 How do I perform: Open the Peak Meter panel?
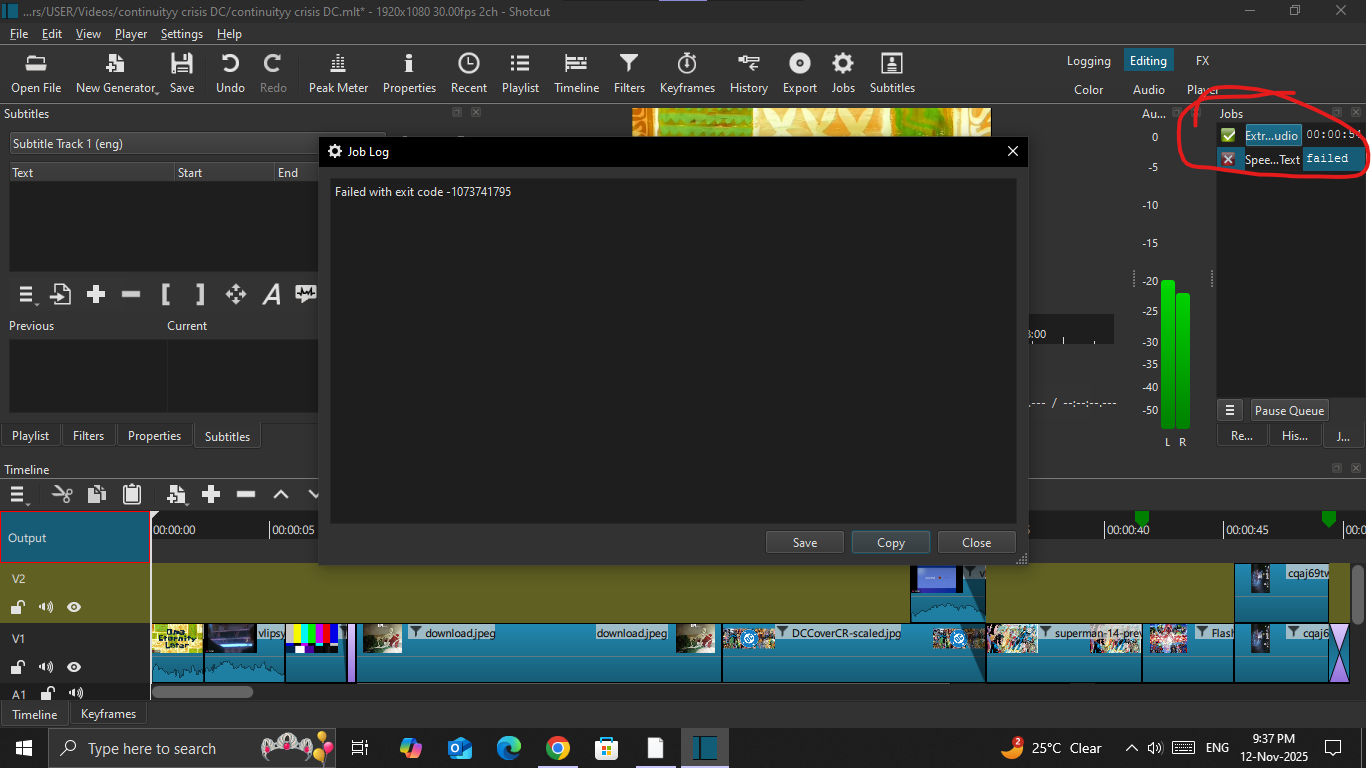[x=338, y=74]
